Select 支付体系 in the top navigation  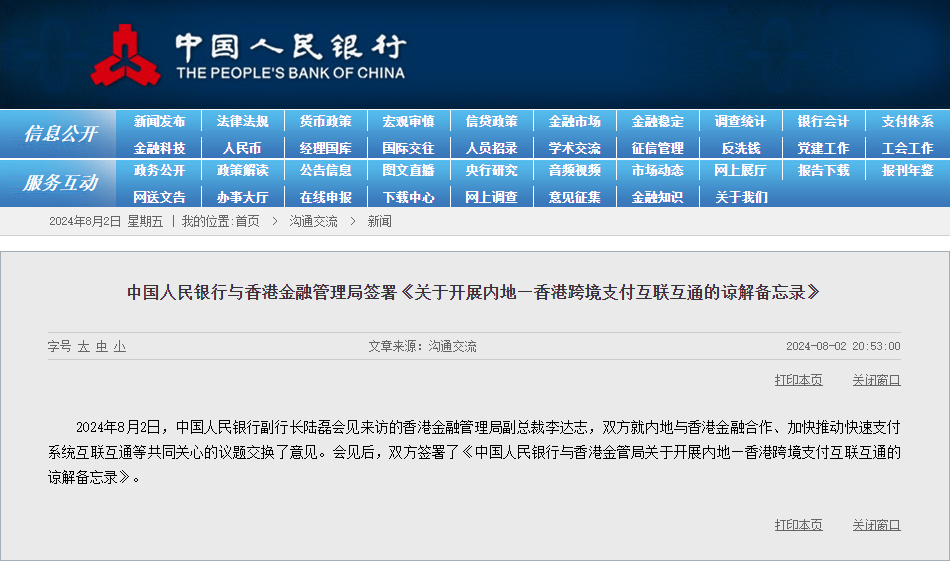pyautogui.click(x=907, y=122)
